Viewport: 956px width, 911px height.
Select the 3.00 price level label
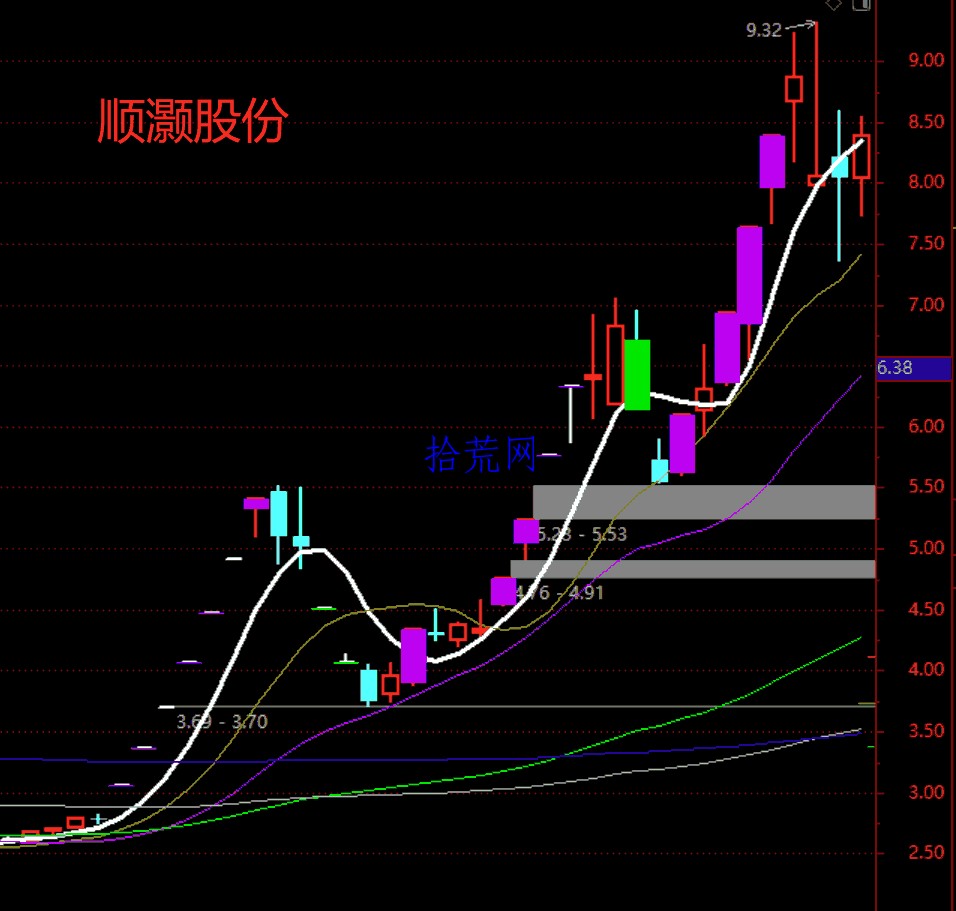(926, 793)
